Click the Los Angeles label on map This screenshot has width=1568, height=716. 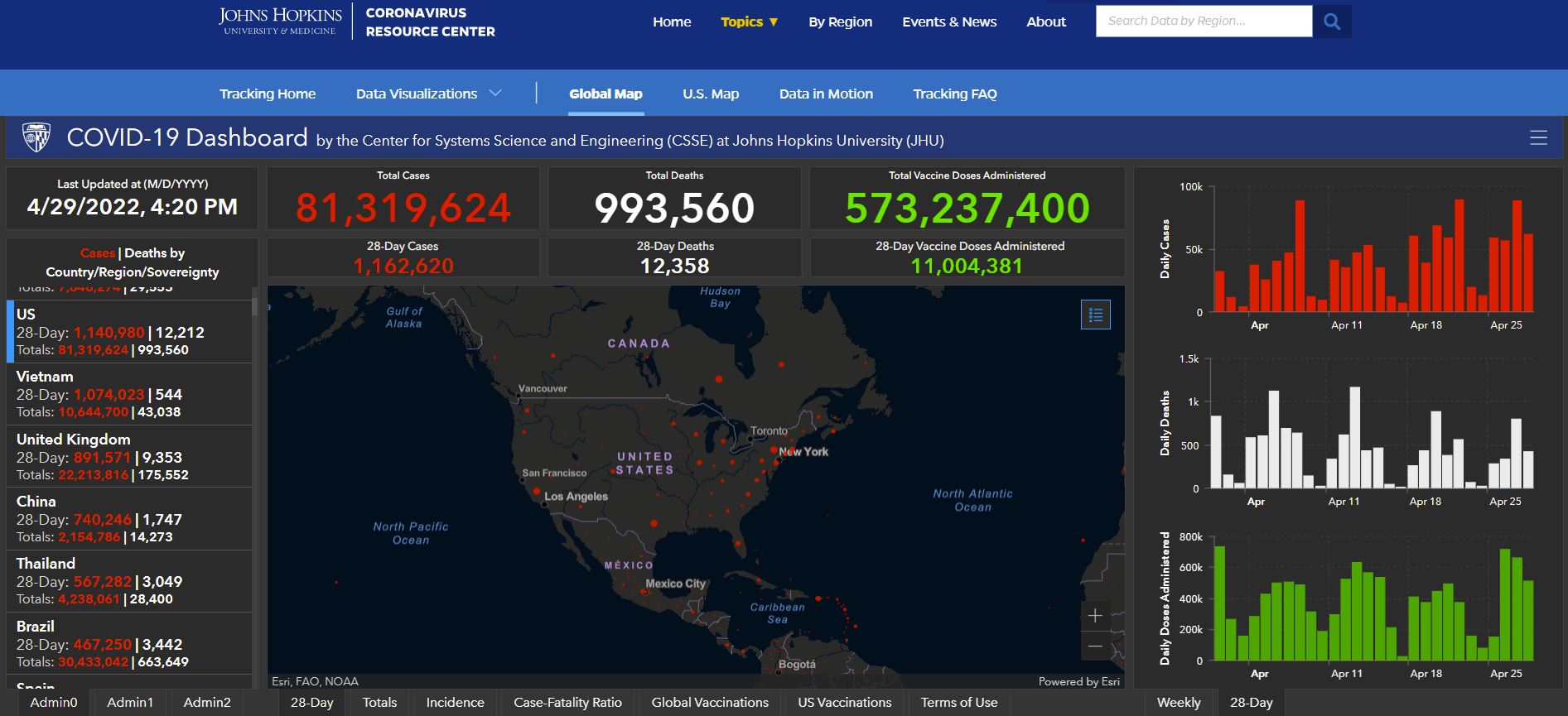576,496
